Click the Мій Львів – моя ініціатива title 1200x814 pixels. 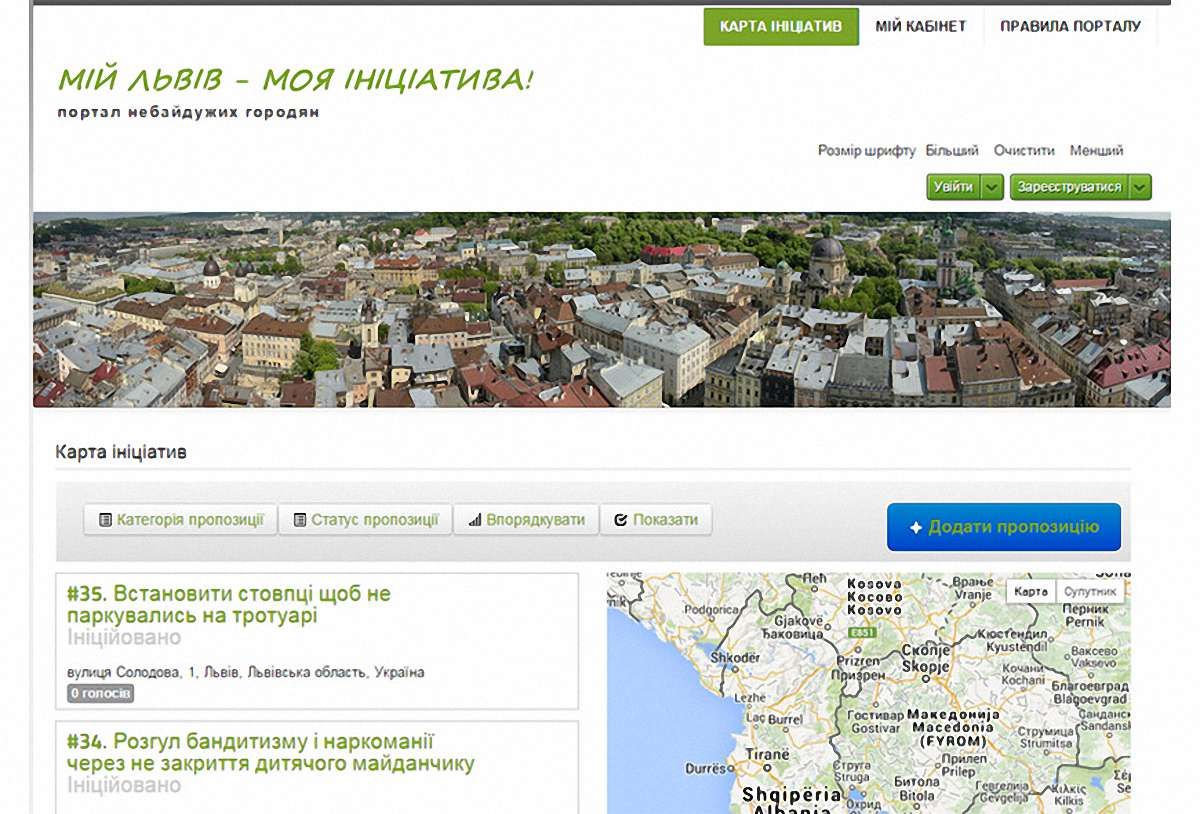click(x=295, y=80)
